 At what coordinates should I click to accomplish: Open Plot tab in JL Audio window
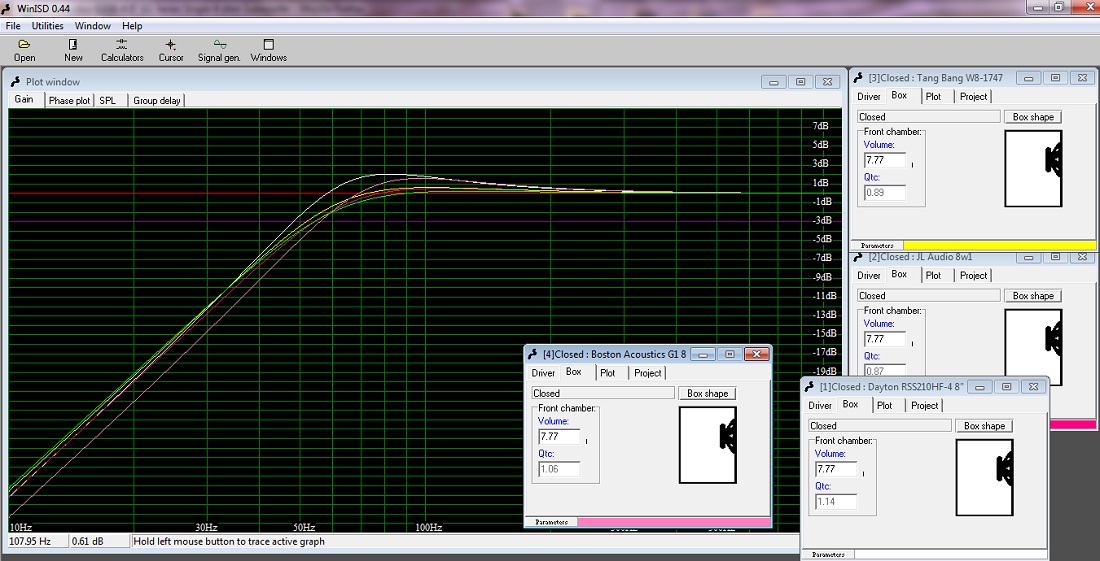pos(933,276)
